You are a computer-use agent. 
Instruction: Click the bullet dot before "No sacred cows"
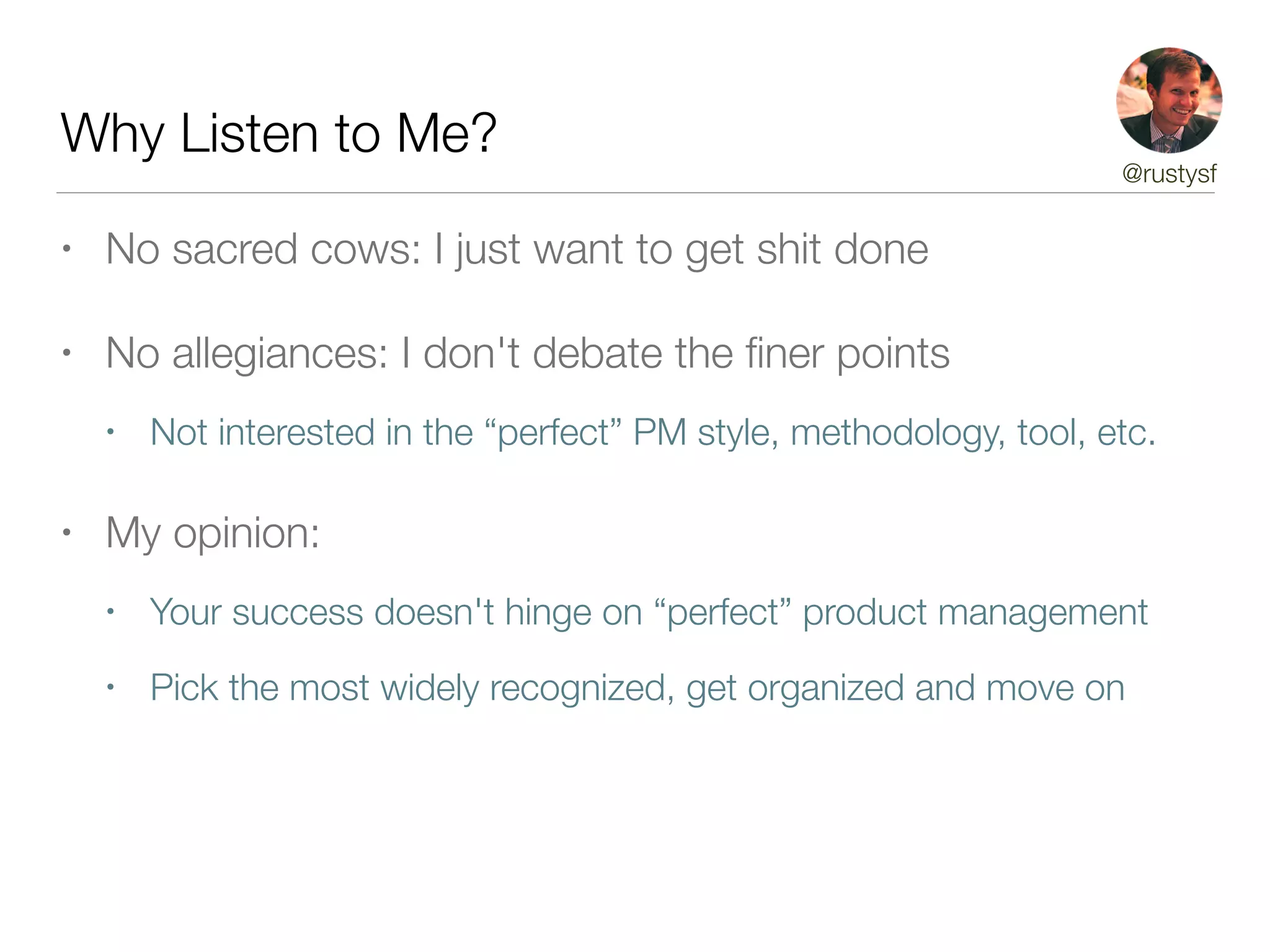[x=67, y=250]
